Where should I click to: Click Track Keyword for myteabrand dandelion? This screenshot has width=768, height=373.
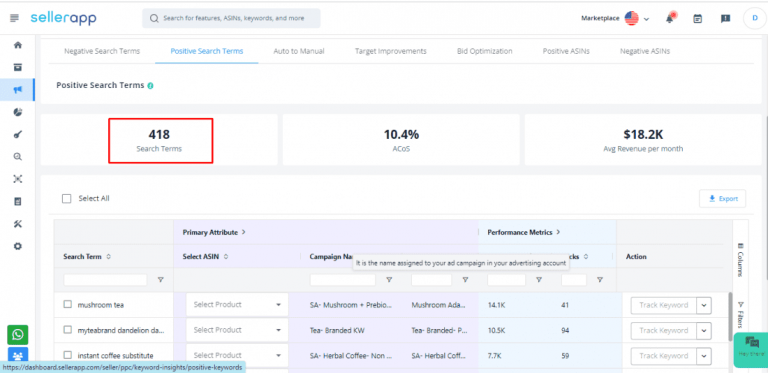664,330
